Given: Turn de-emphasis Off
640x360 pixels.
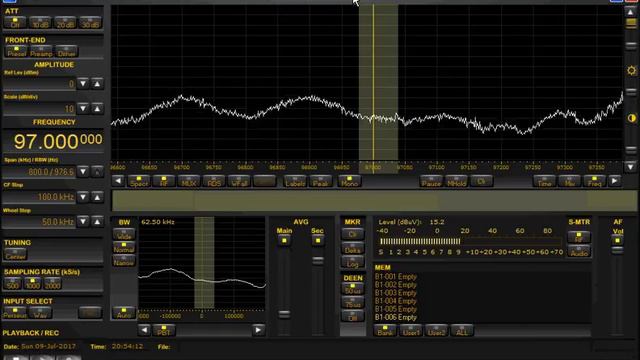Looking at the screenshot, I should 353,316.
